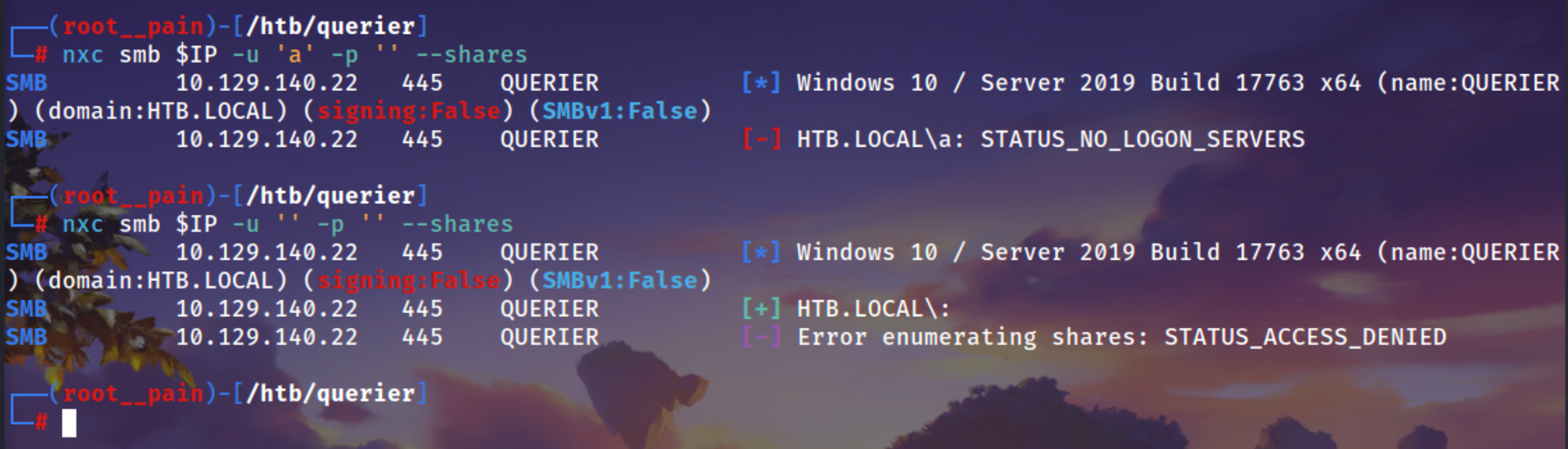Click the second 'nxc smb $IP -u ''' command
Image resolution: width=1568 pixels, height=449 pixels.
(x=287, y=224)
